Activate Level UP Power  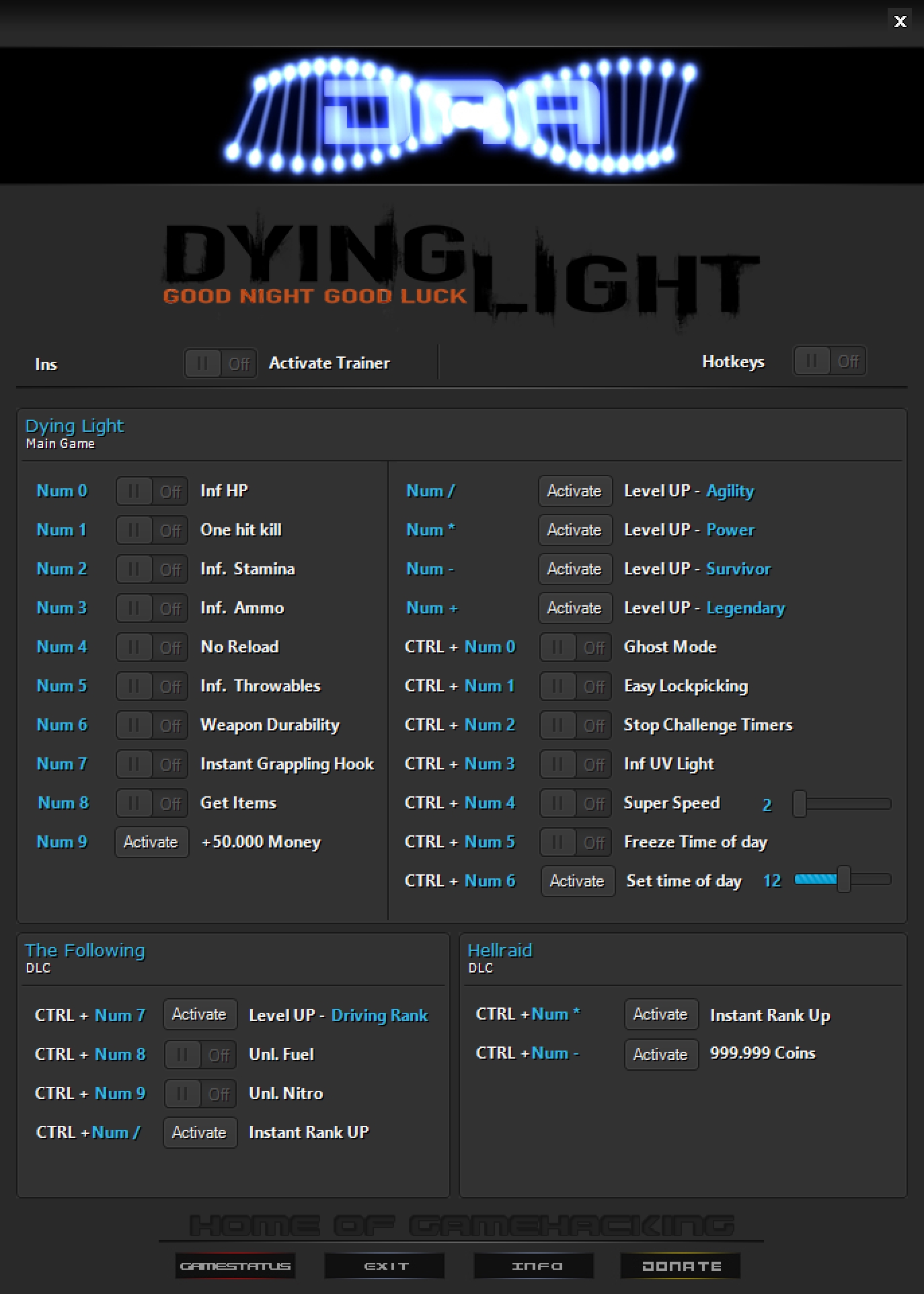click(575, 530)
